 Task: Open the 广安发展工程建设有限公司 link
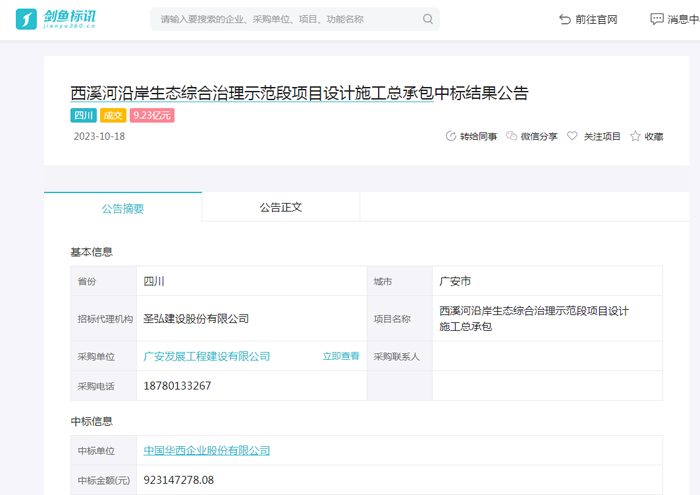(x=207, y=356)
